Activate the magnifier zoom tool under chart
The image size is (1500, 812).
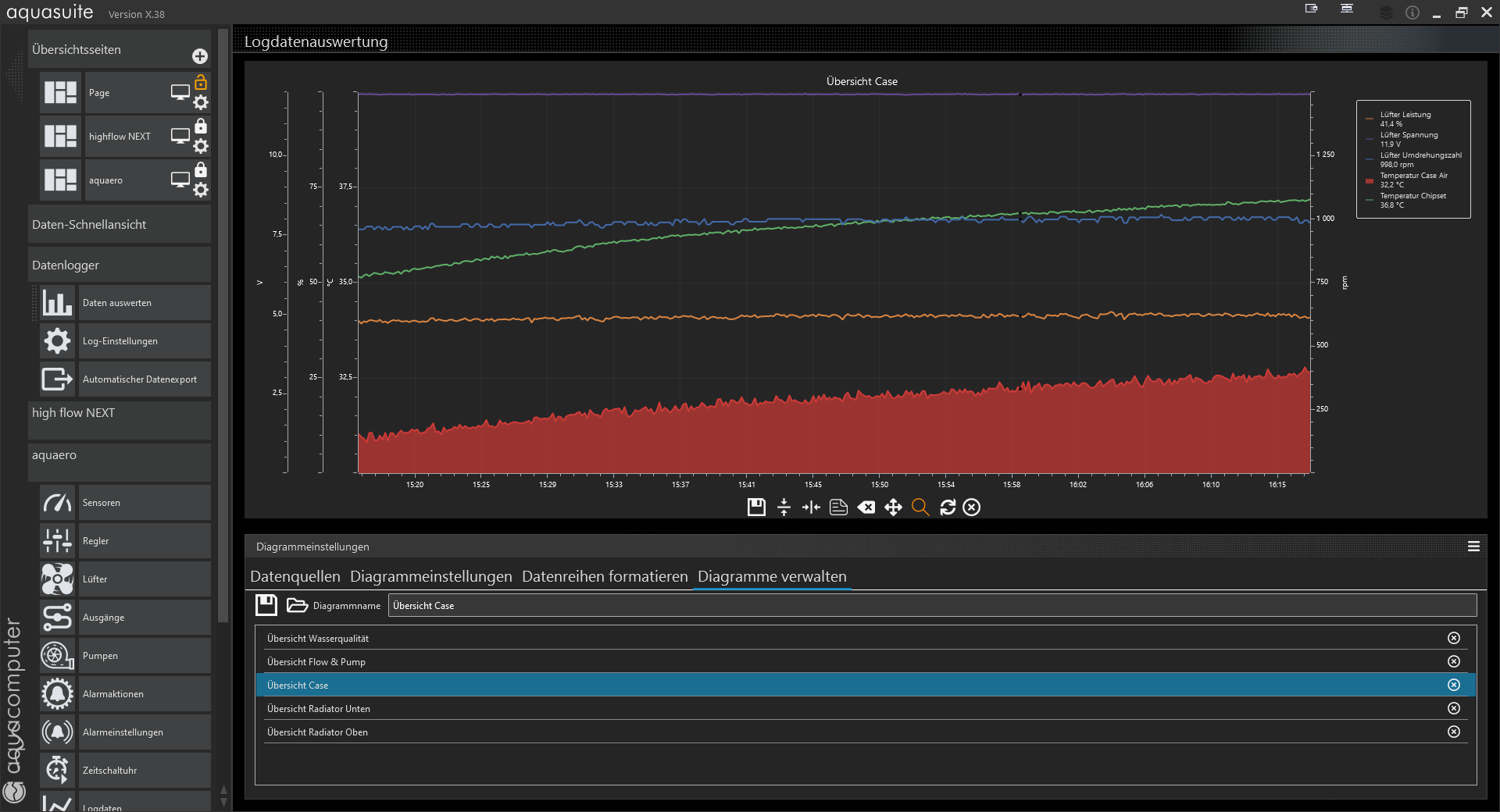(920, 507)
